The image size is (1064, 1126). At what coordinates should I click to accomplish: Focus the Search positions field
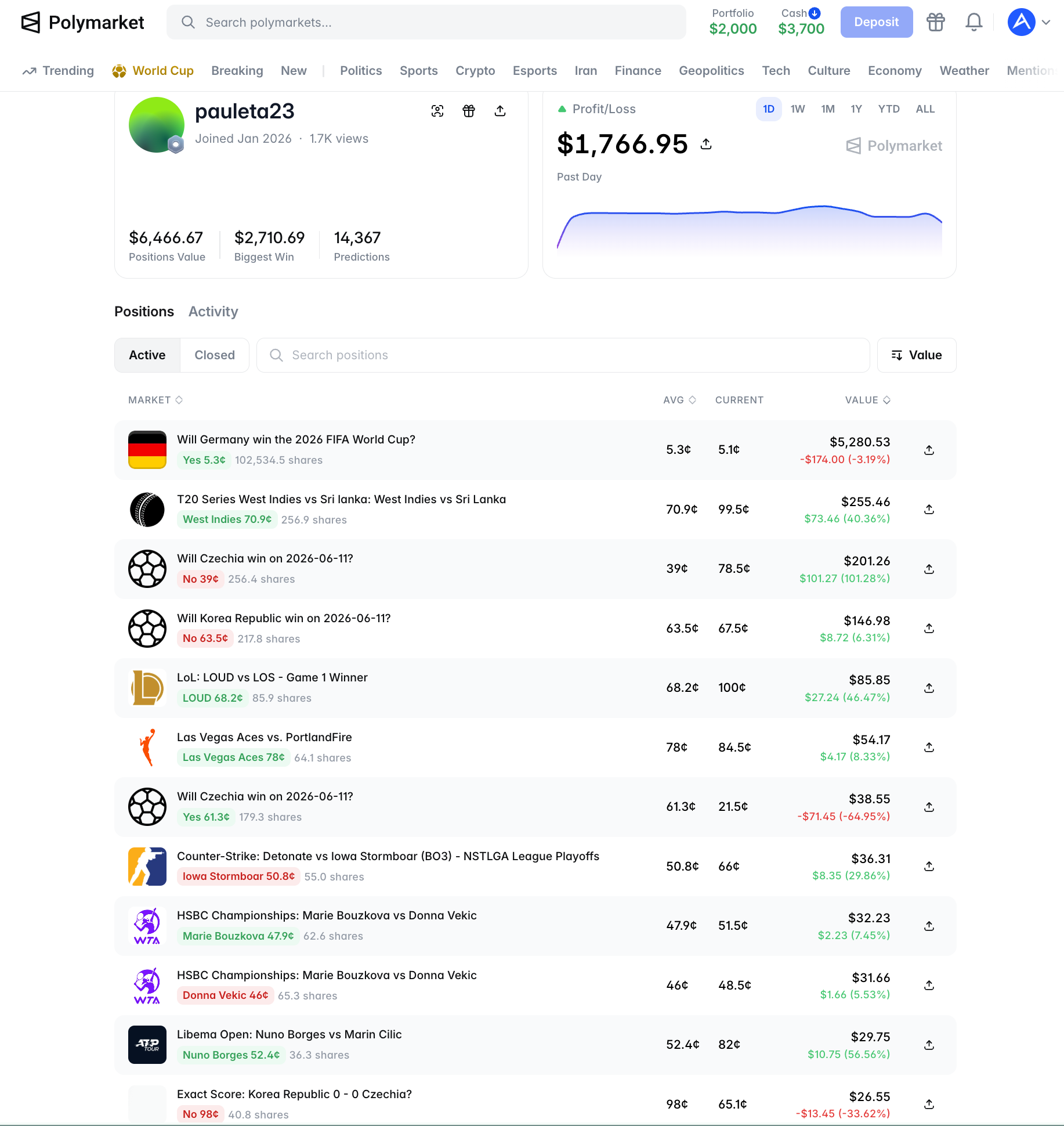[563, 355]
